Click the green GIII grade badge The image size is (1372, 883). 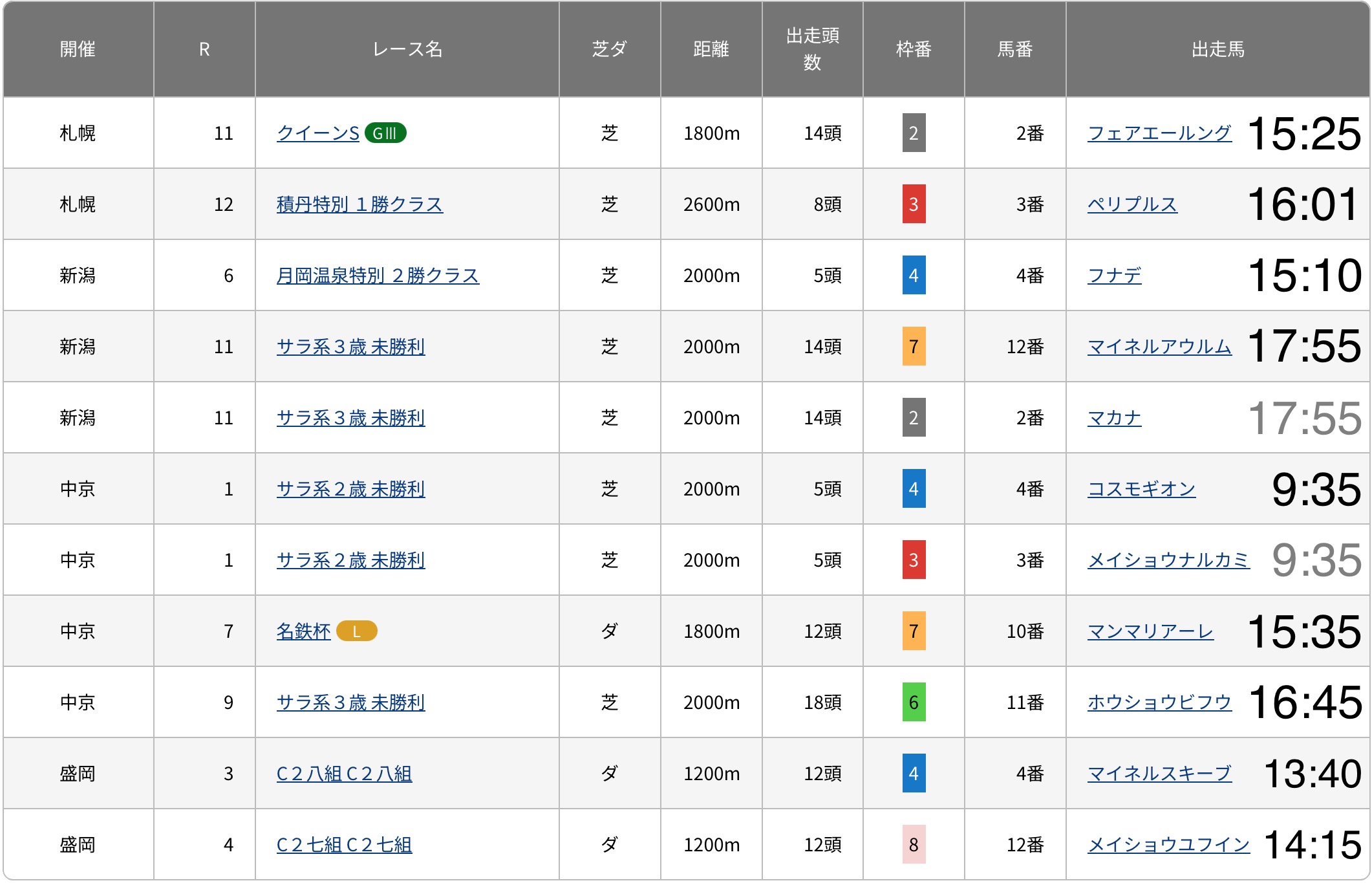click(x=385, y=133)
